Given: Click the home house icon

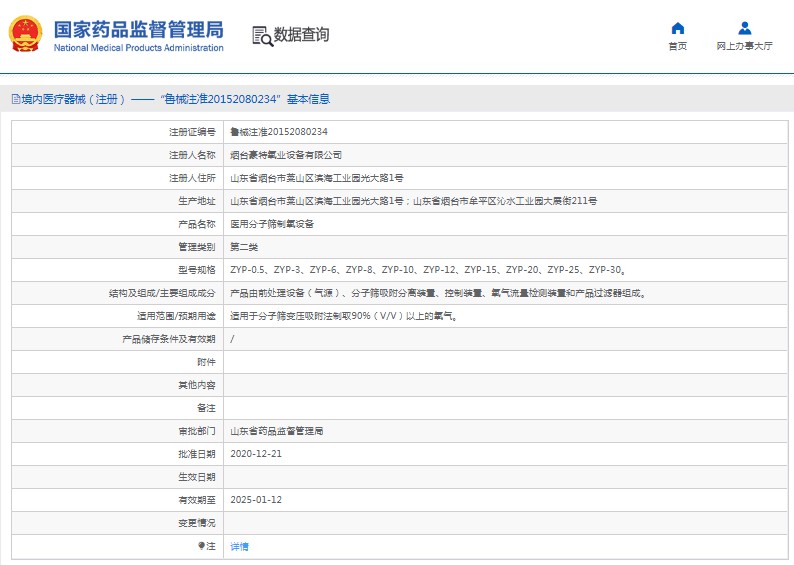Looking at the screenshot, I should tap(677, 28).
